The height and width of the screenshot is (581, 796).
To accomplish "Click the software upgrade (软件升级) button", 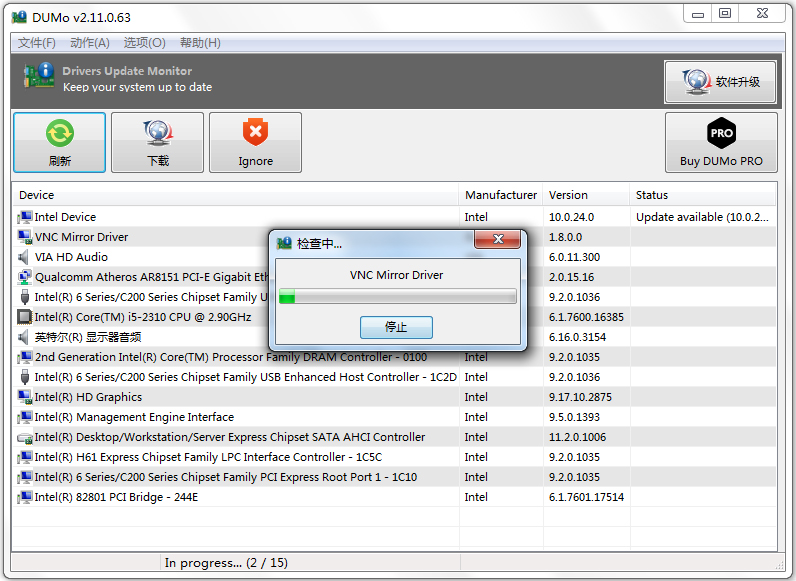I will coord(720,82).
